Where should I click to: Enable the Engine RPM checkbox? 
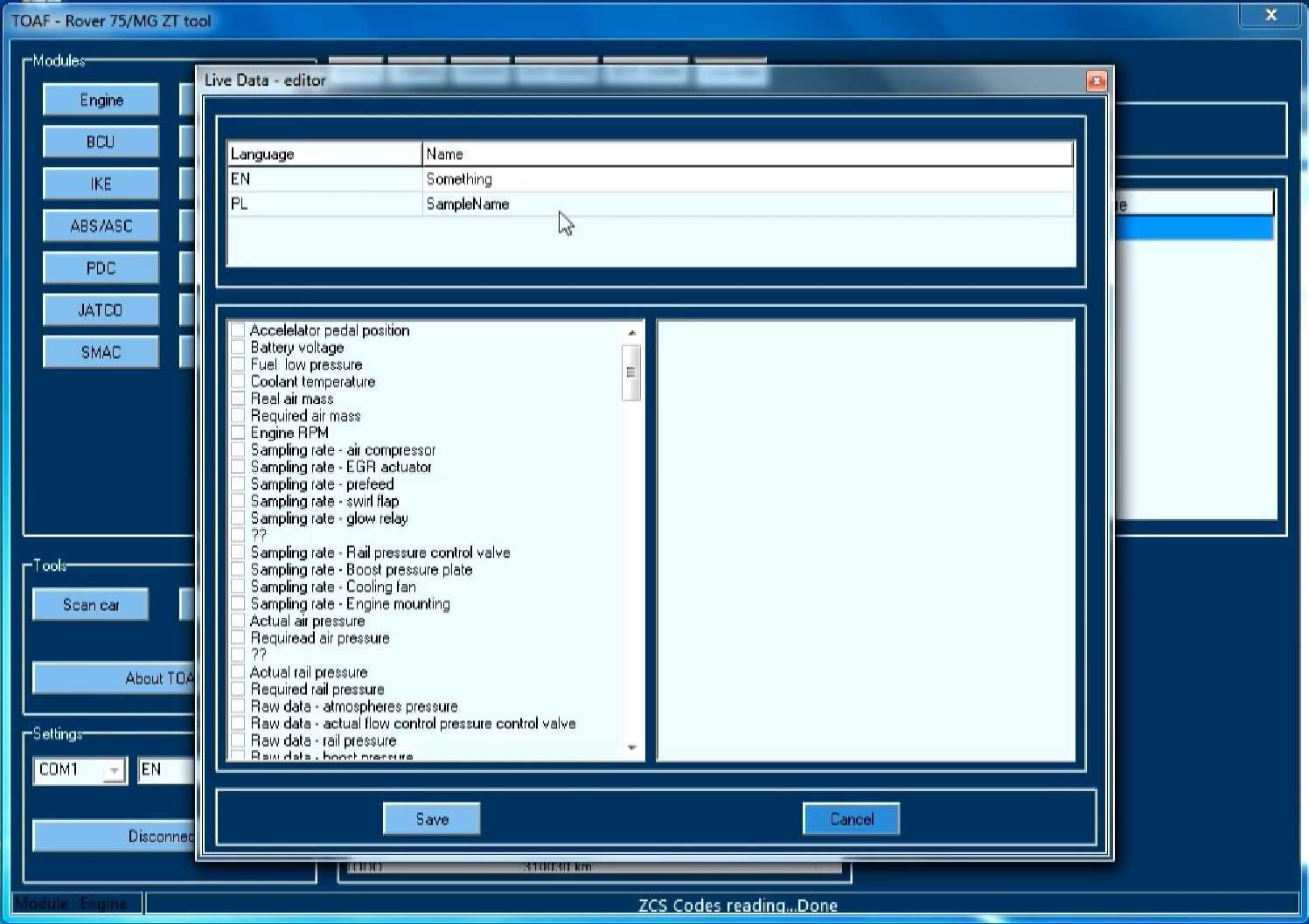coord(238,433)
